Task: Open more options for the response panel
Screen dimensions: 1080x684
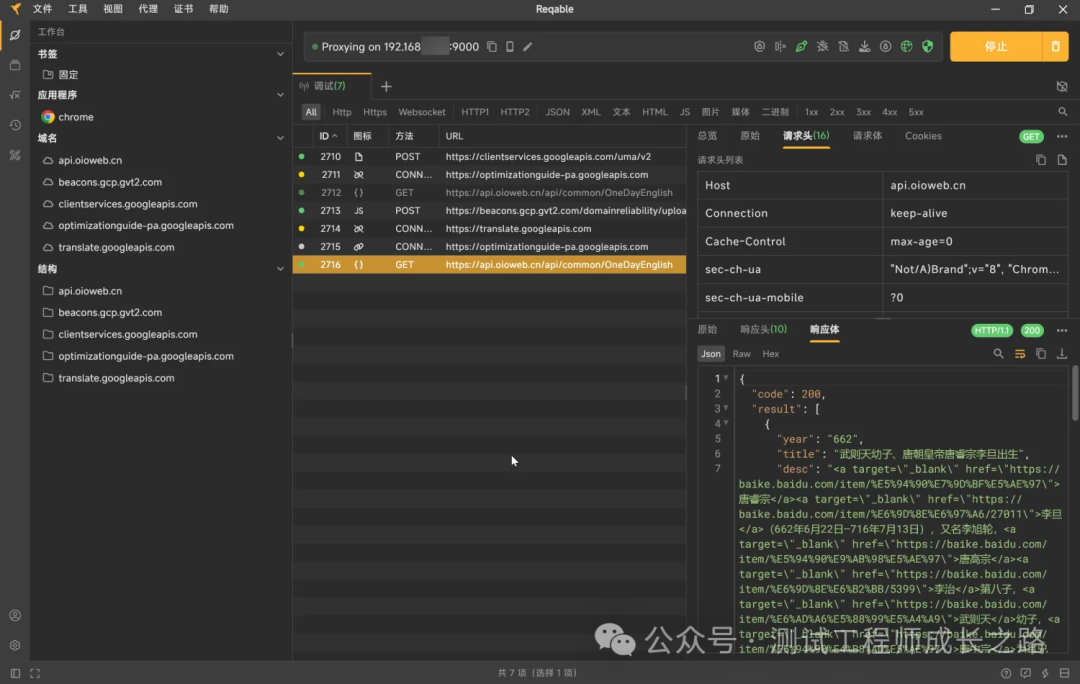Action: [1062, 331]
